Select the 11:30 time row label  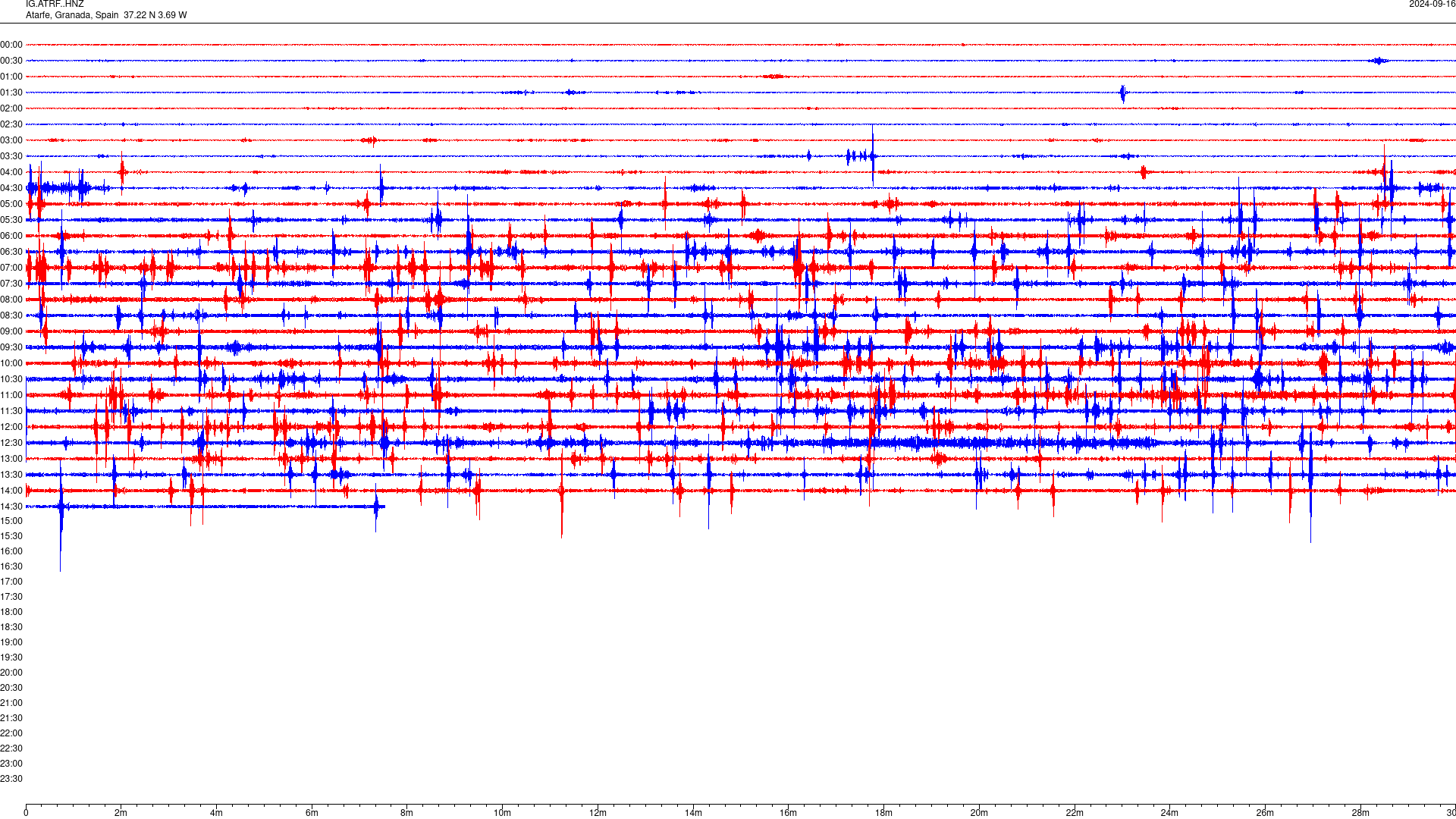click(11, 411)
